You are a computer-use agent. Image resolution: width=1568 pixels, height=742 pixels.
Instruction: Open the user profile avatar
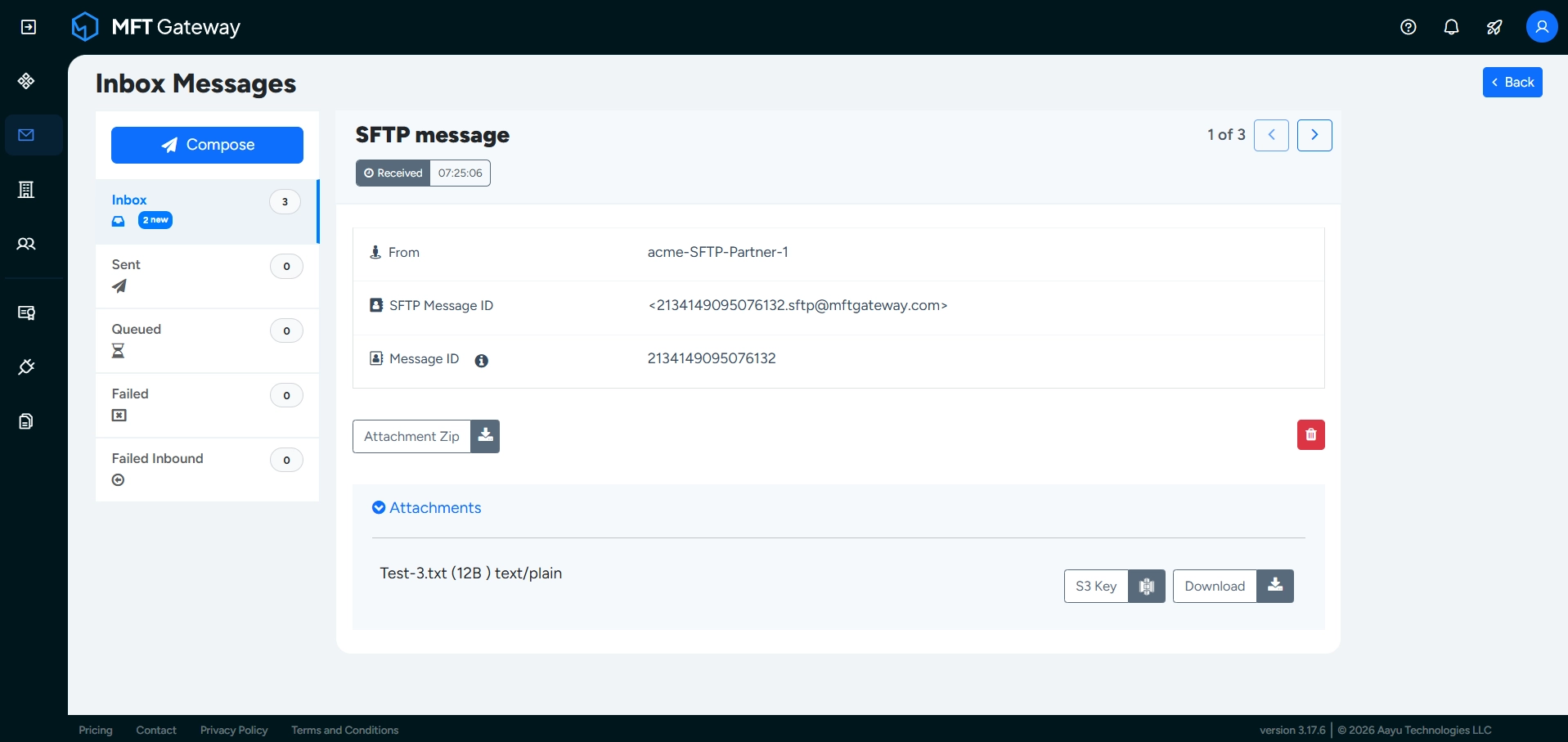pyautogui.click(x=1542, y=27)
